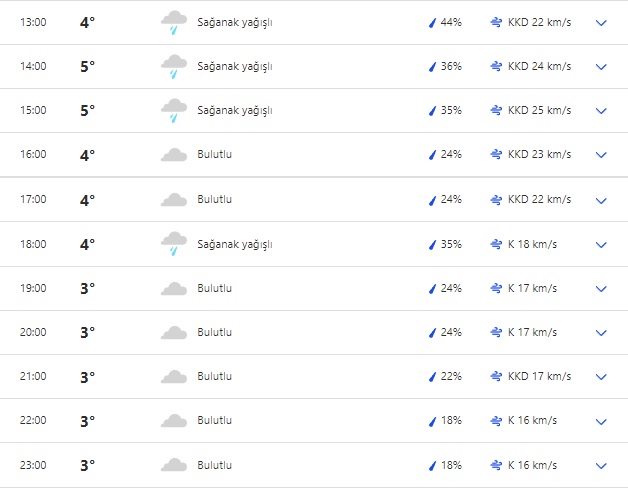Viewport: 628px width, 489px height.
Task: Expand the 23:00 forecast row
Action: [x=601, y=466]
